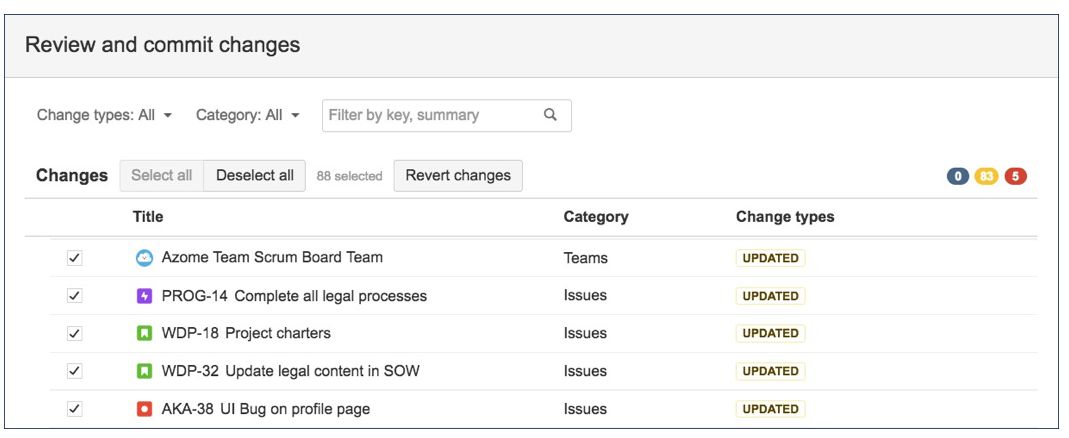Click the UPDATED tag in the AKA-38 row
Screen dimensions: 1069x438
tap(770, 409)
